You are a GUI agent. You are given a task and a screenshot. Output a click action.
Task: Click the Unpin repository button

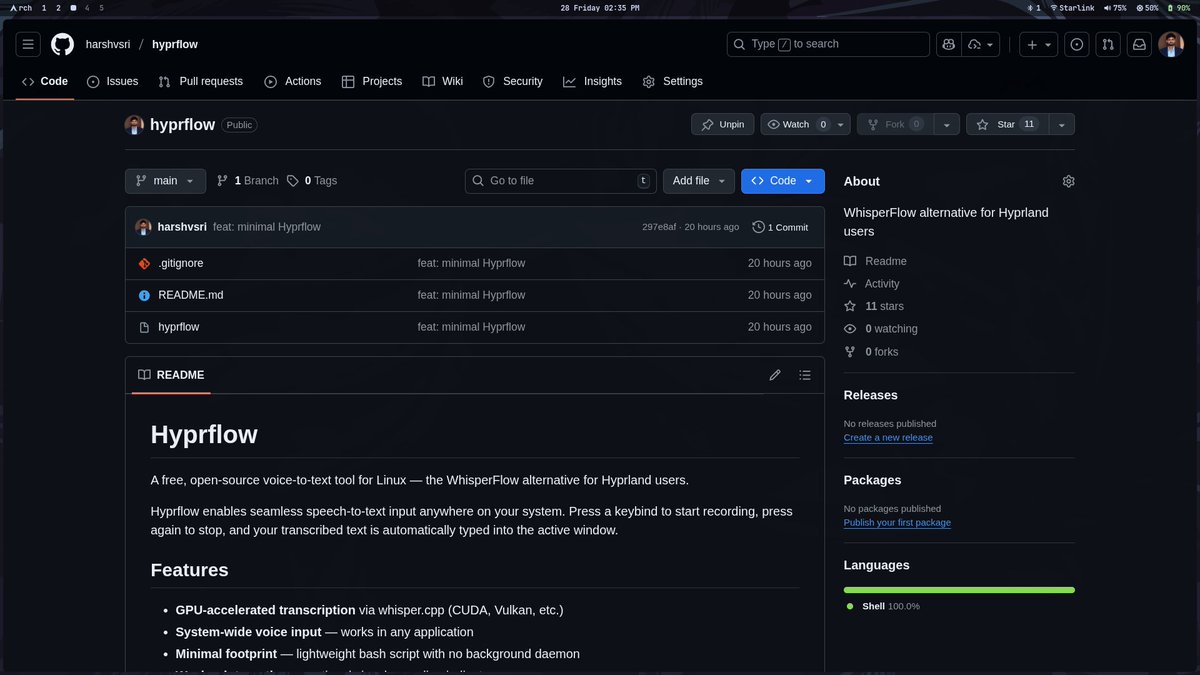click(x=722, y=124)
